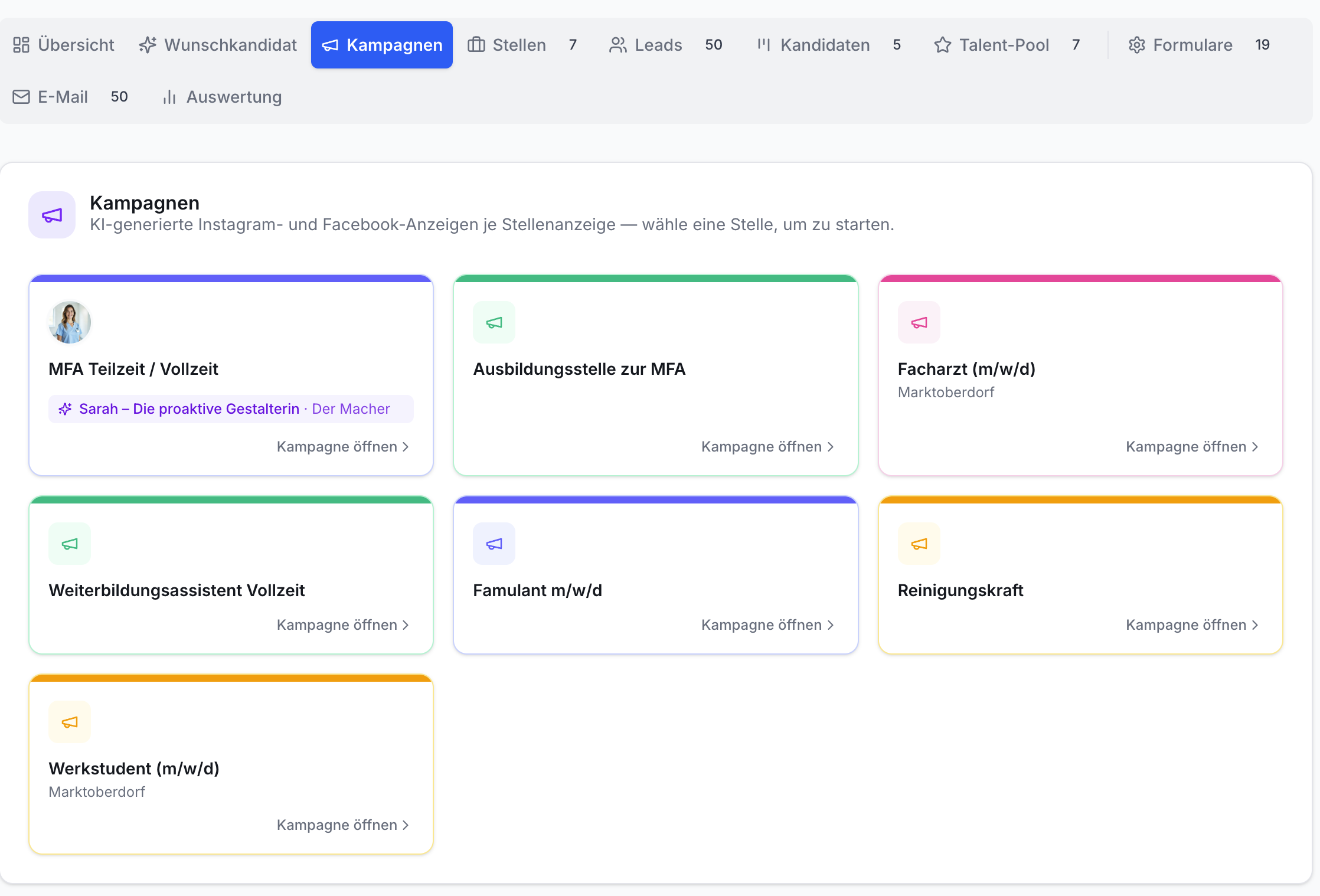Screen dimensions: 1320x896
Task: Click the Kampagnen section heading
Action: 145,202
